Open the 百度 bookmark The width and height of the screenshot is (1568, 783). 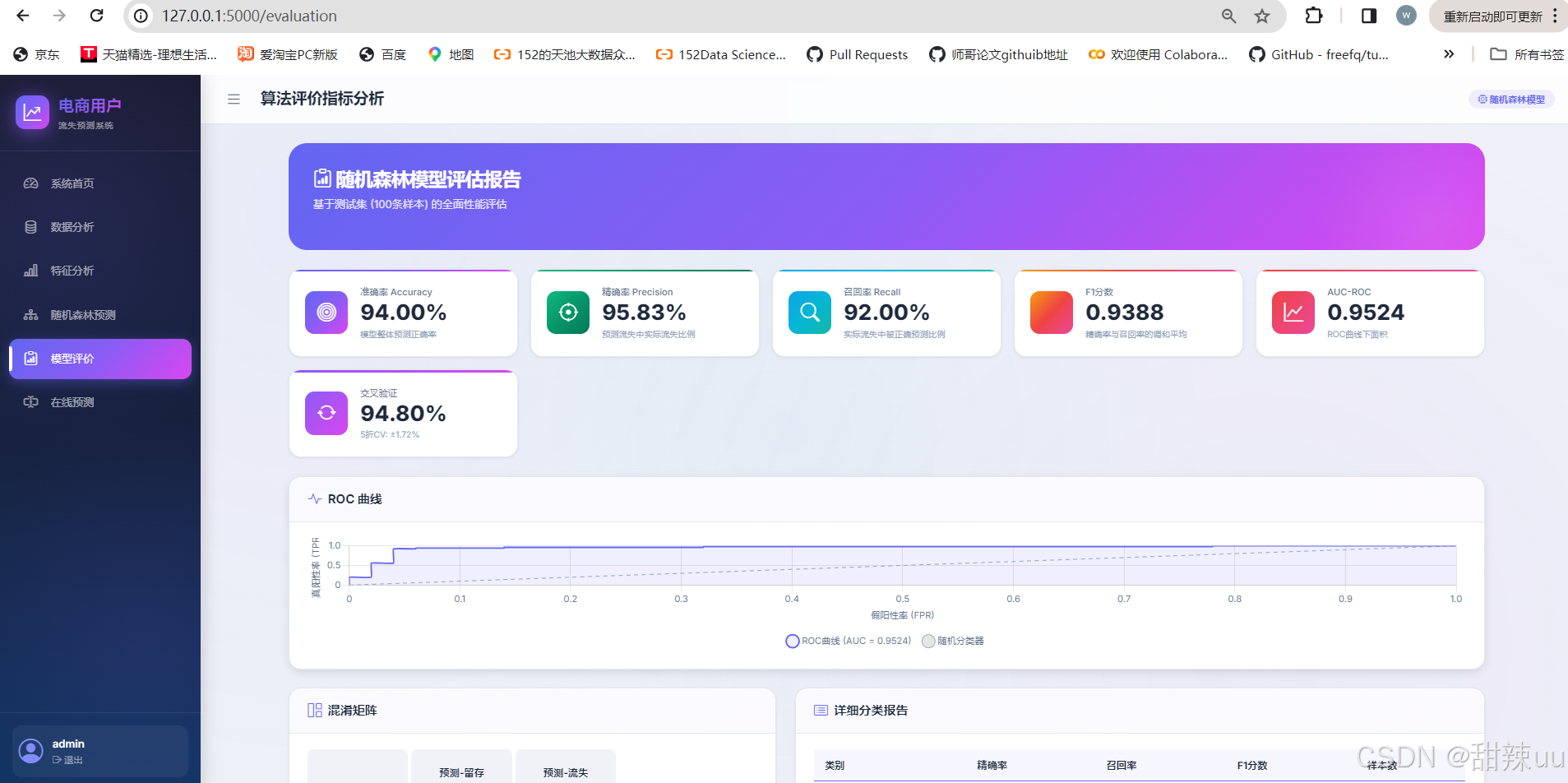(383, 54)
